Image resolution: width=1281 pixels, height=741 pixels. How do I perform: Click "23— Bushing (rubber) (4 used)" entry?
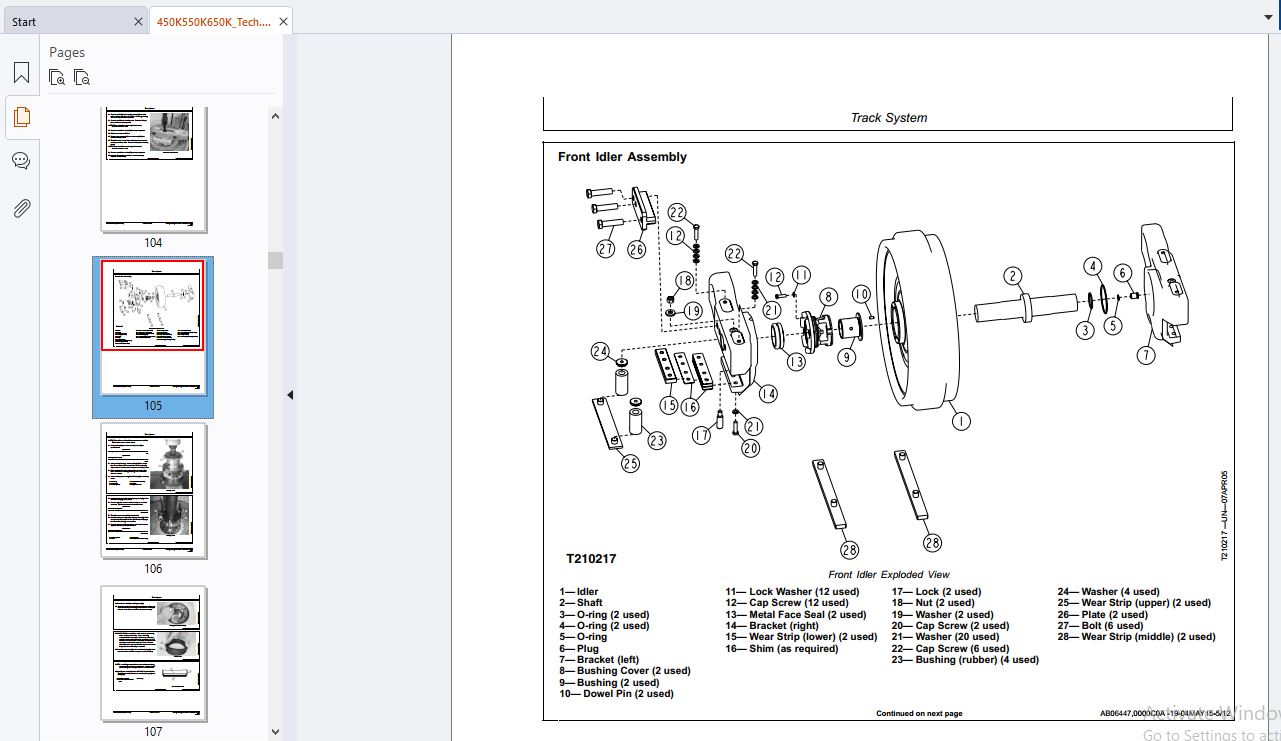pos(965,660)
